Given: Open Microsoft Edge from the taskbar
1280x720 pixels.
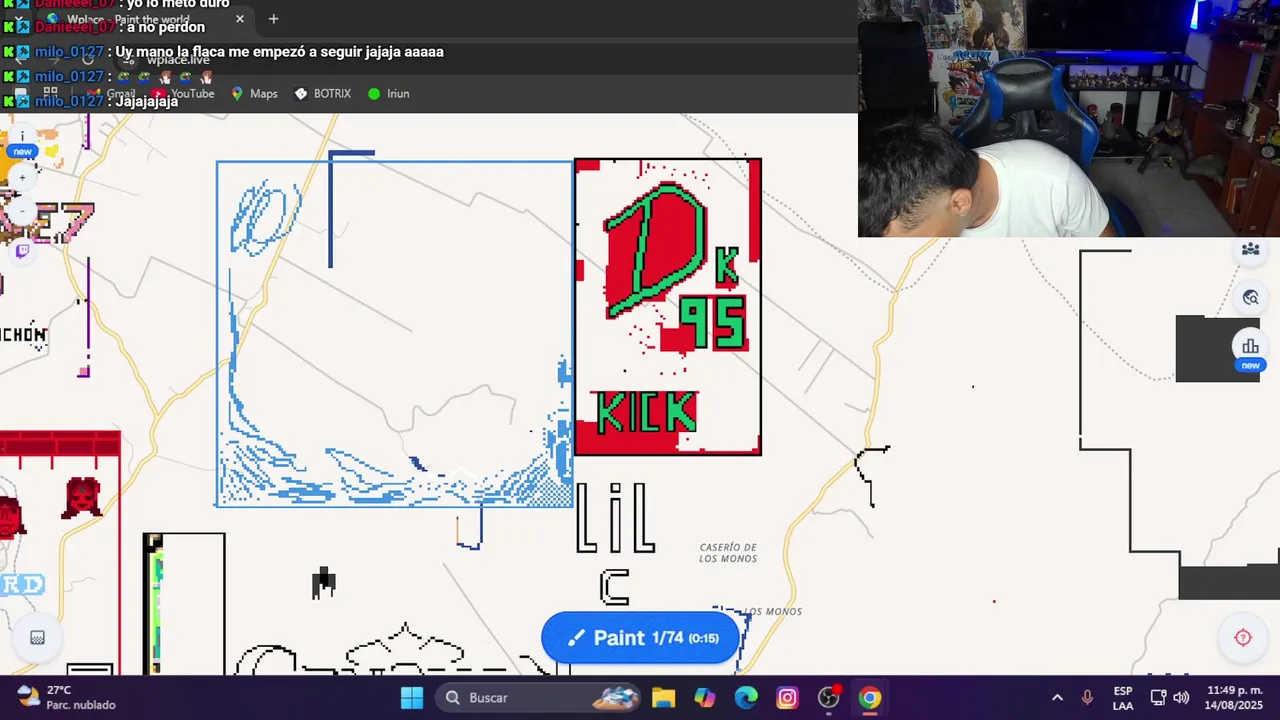Looking at the screenshot, I should [x=746, y=698].
